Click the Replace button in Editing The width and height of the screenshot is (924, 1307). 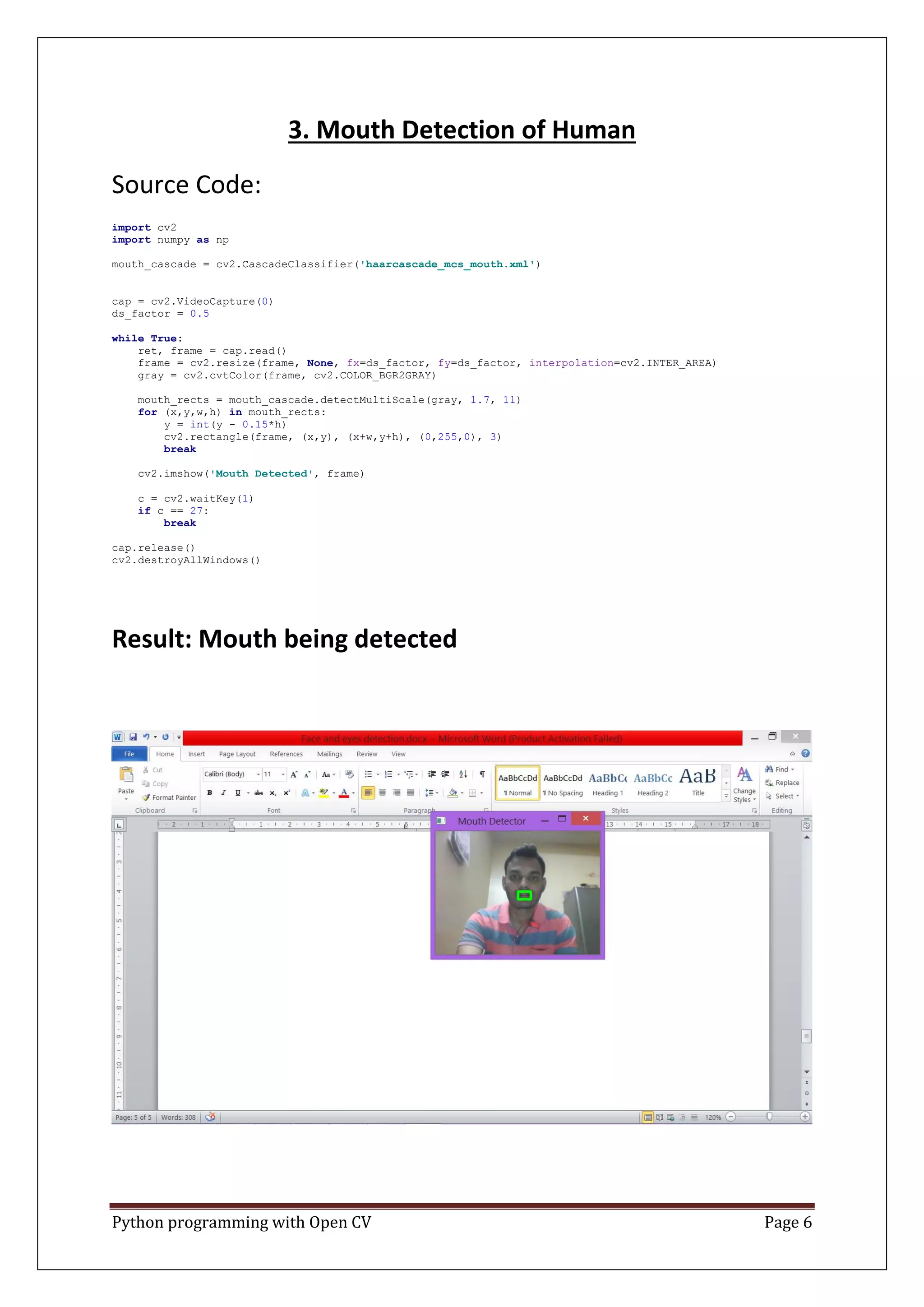(782, 783)
